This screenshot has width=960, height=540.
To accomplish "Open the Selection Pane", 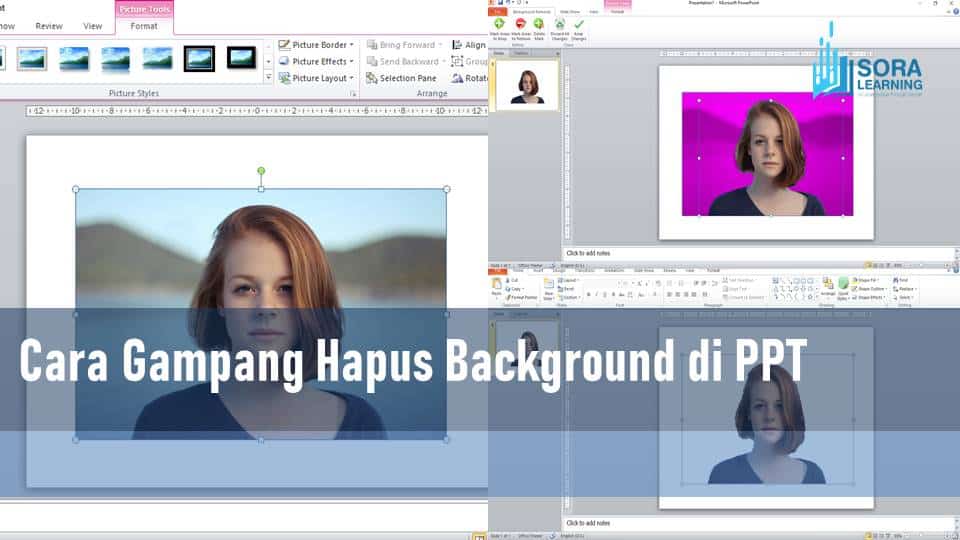I will coord(401,78).
